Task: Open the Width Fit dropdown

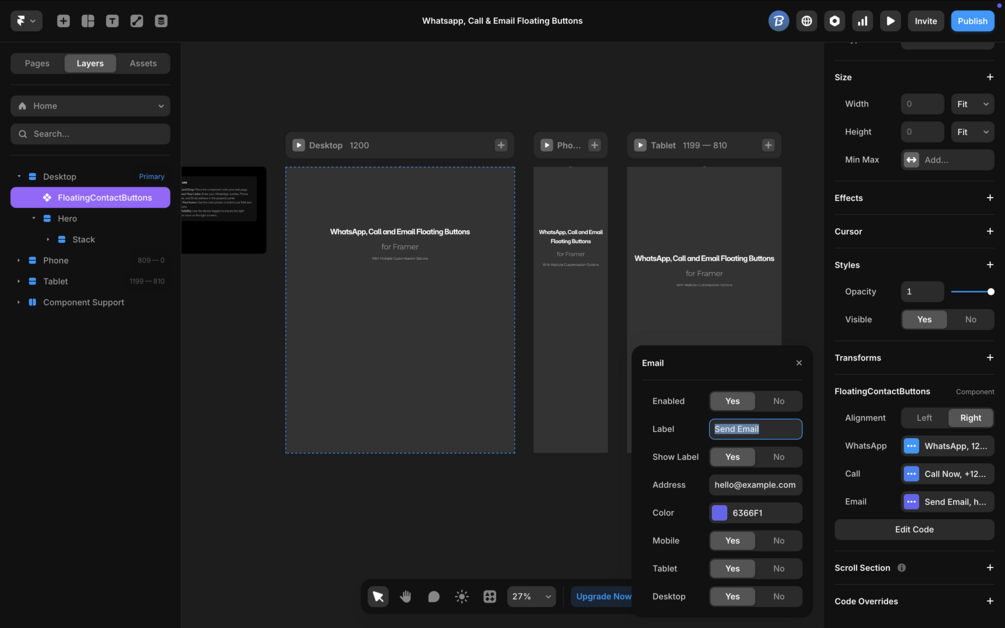Action: tap(972, 104)
